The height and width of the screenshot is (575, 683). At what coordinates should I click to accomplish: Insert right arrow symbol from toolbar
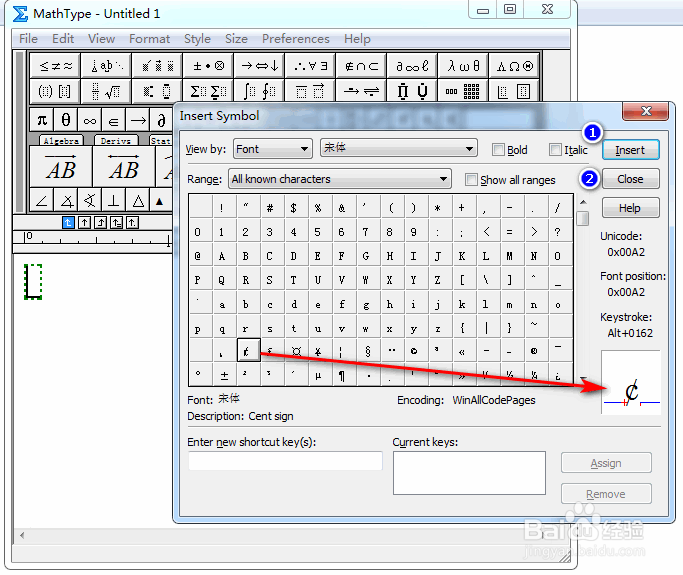pos(138,120)
